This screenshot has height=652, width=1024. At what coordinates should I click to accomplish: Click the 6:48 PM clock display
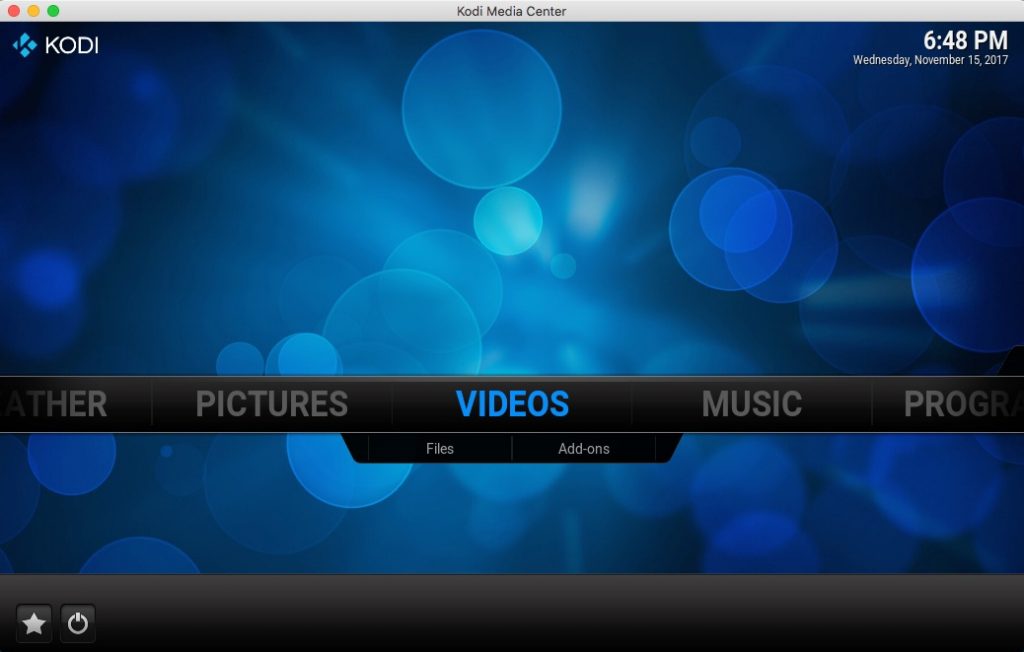[967, 40]
